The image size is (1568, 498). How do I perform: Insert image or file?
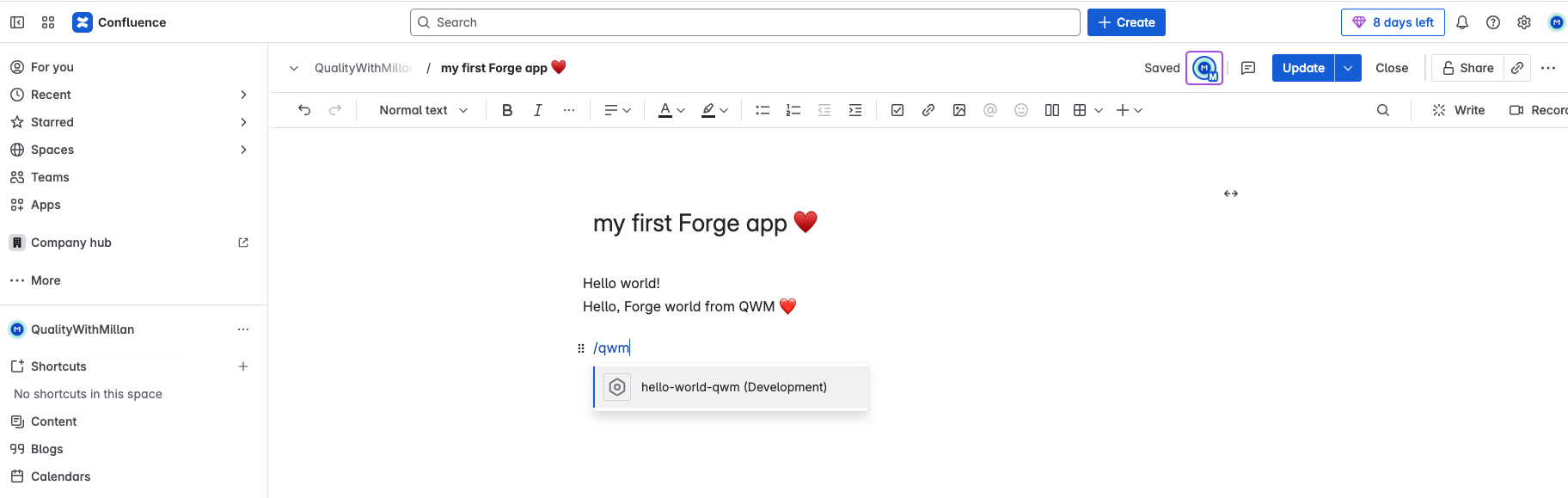[x=959, y=110]
